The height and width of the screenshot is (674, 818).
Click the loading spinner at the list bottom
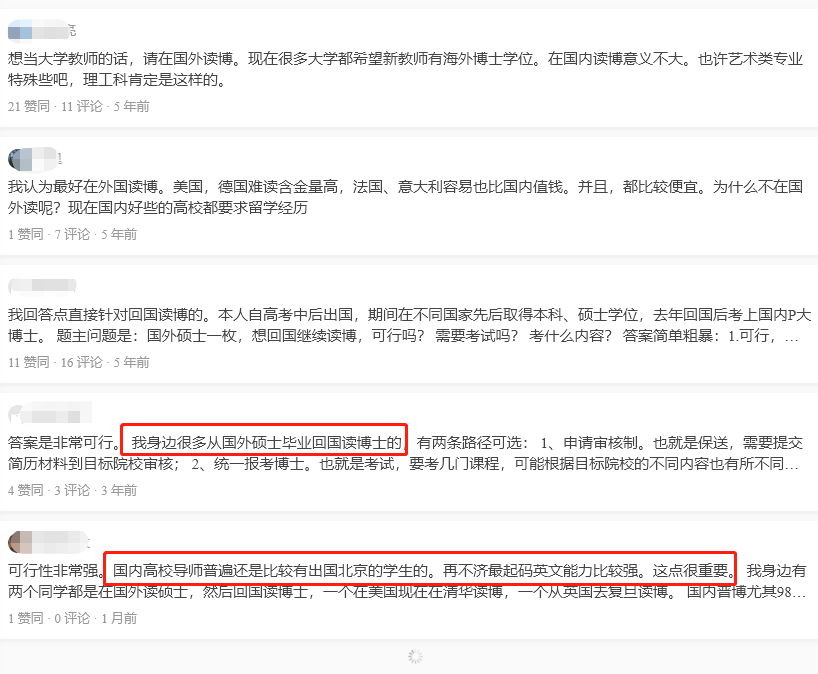pyautogui.click(x=415, y=656)
